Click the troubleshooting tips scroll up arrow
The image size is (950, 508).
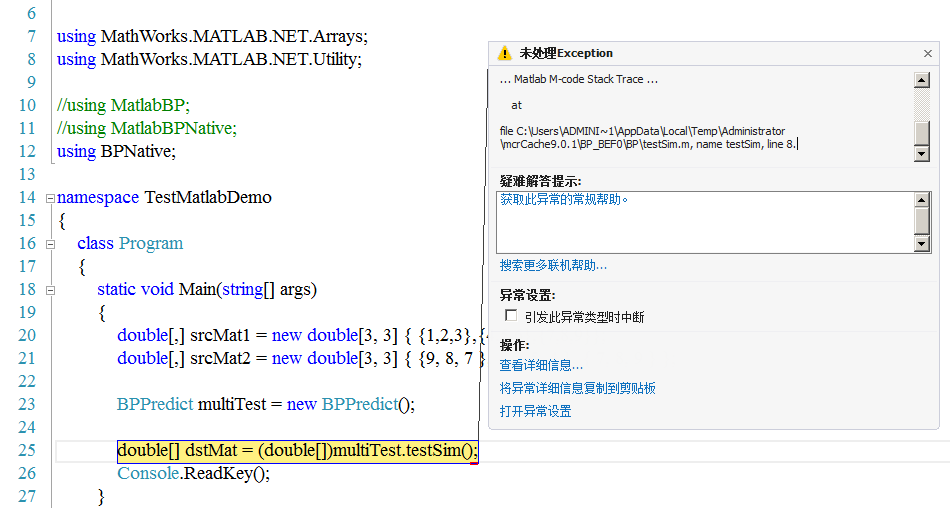921,200
